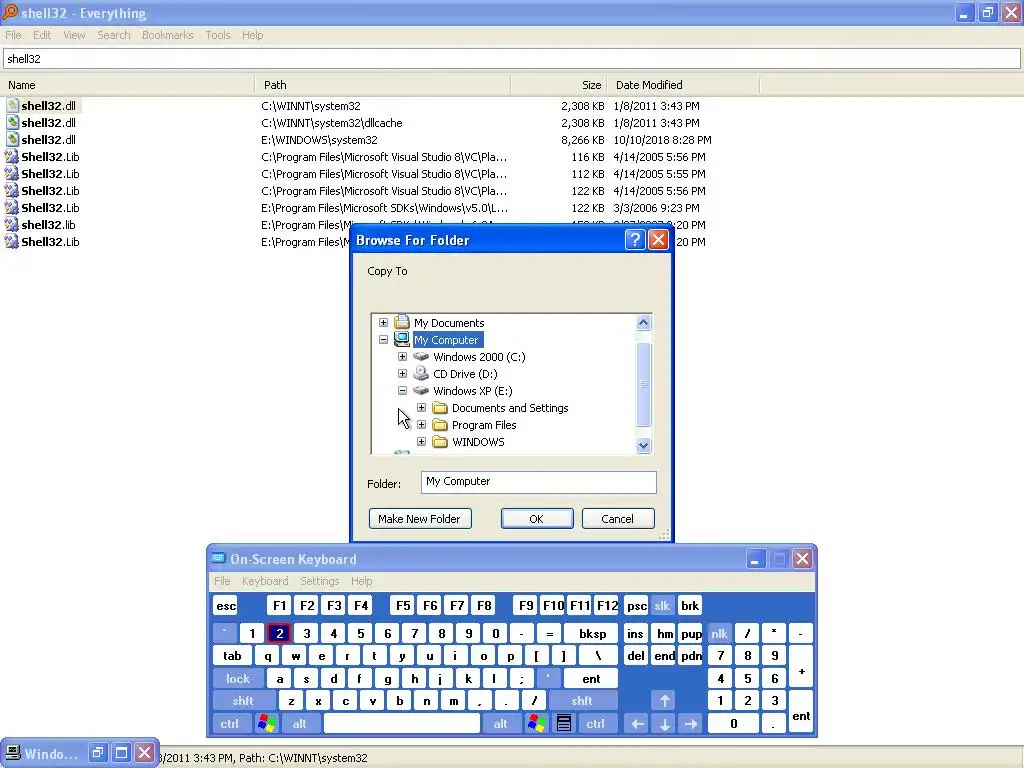Click the down arrow key on keyboard
This screenshot has height=768, width=1024.
(664, 723)
